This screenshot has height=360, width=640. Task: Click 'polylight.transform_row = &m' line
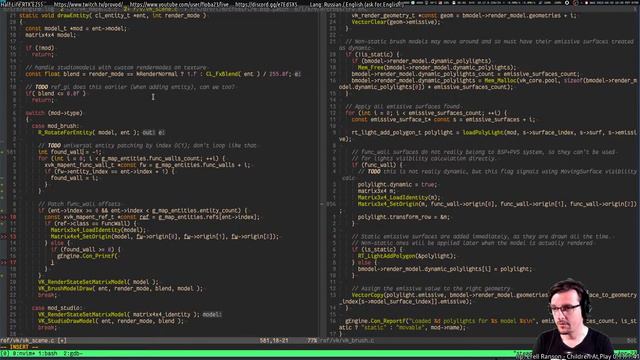coord(404,217)
